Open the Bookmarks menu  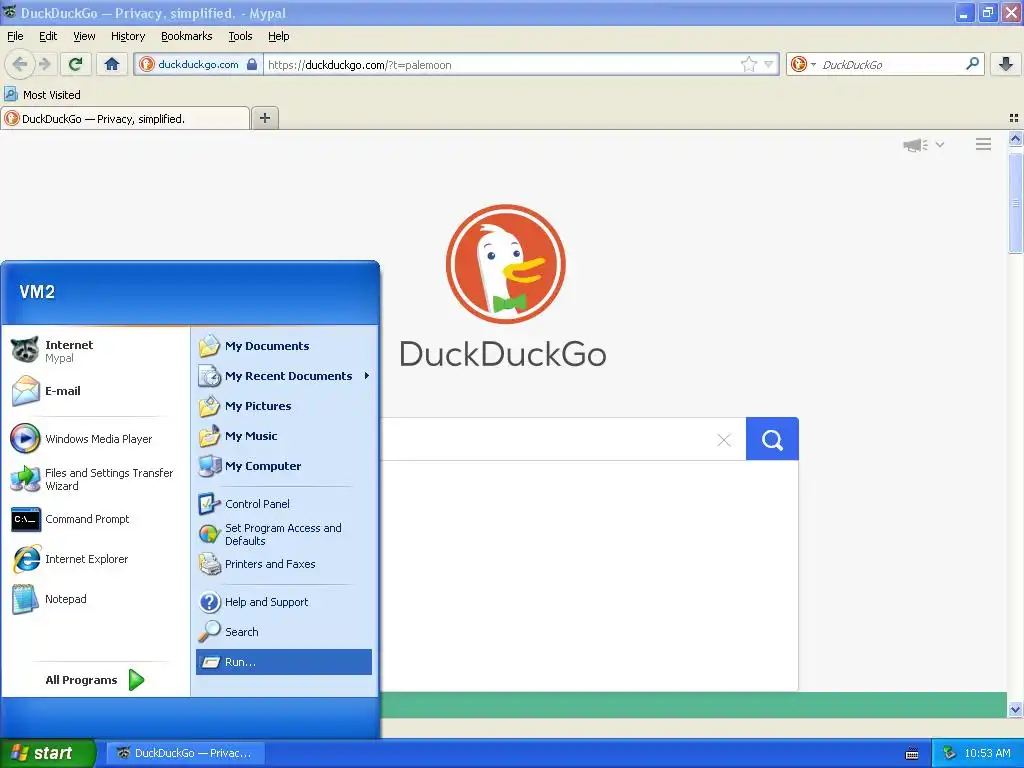pyautogui.click(x=186, y=36)
